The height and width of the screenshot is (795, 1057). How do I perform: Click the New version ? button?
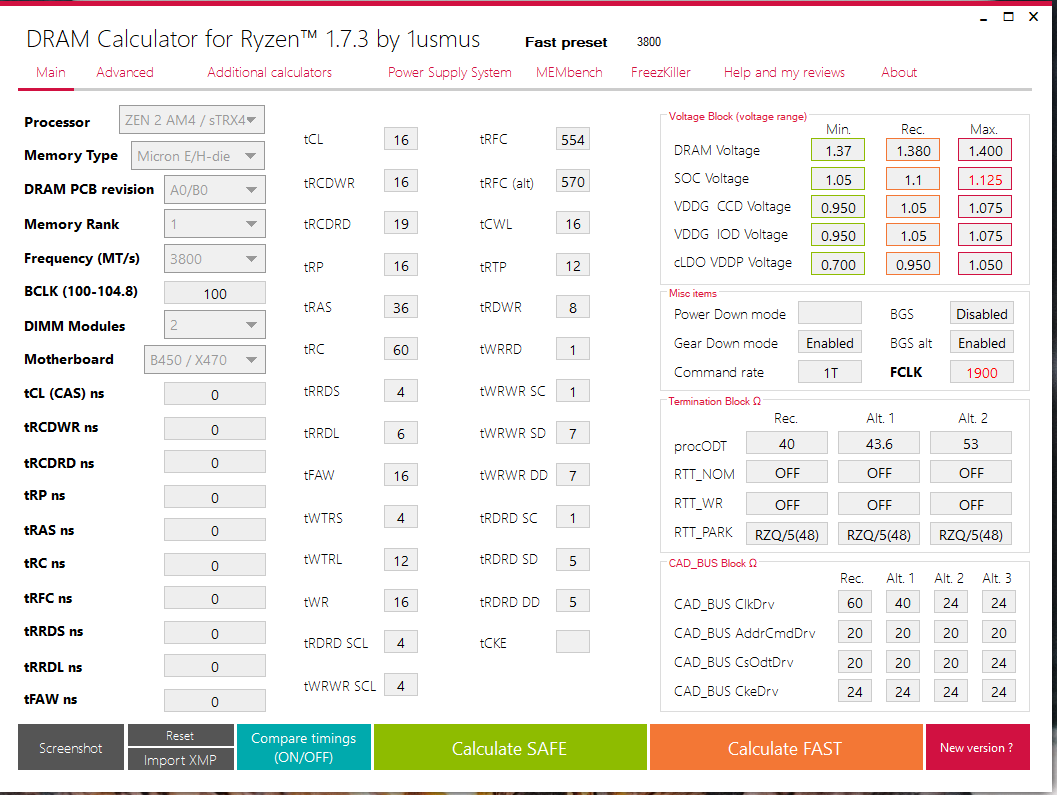tap(977, 747)
